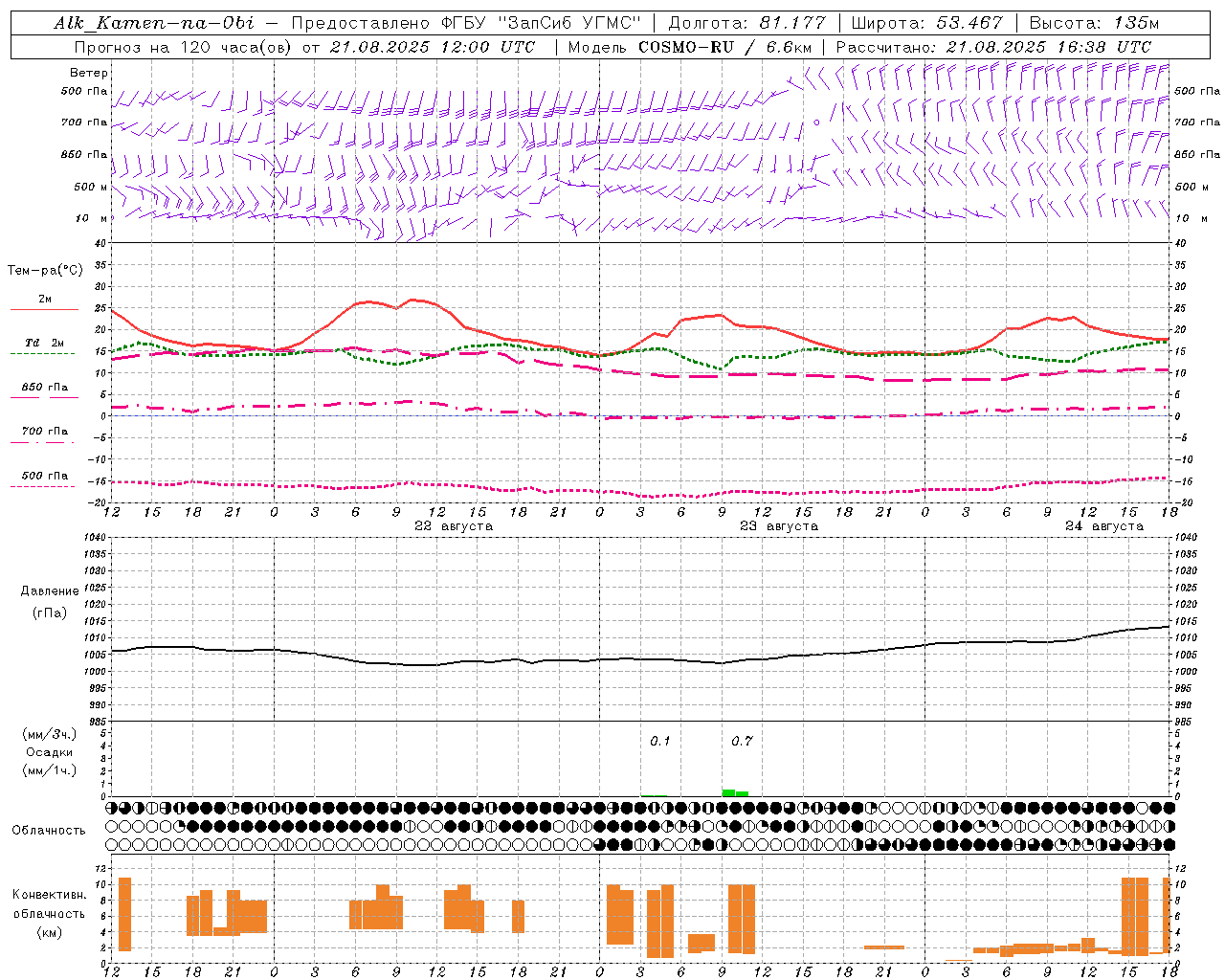This screenshot has width=1225, height=980.
Task: Click the Облачность cloud cover label
Action: click(x=49, y=831)
